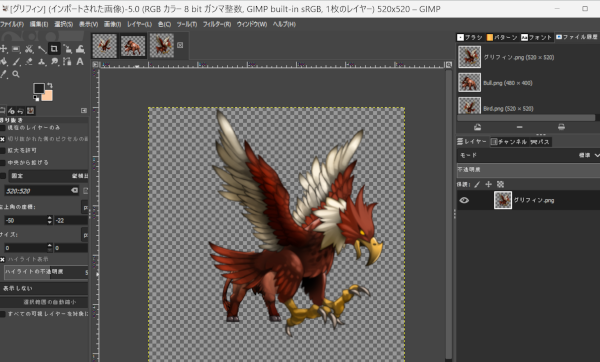Viewport: 600px width, 362px height.
Task: Toggle the 固定 checkbox
Action: click(3, 176)
